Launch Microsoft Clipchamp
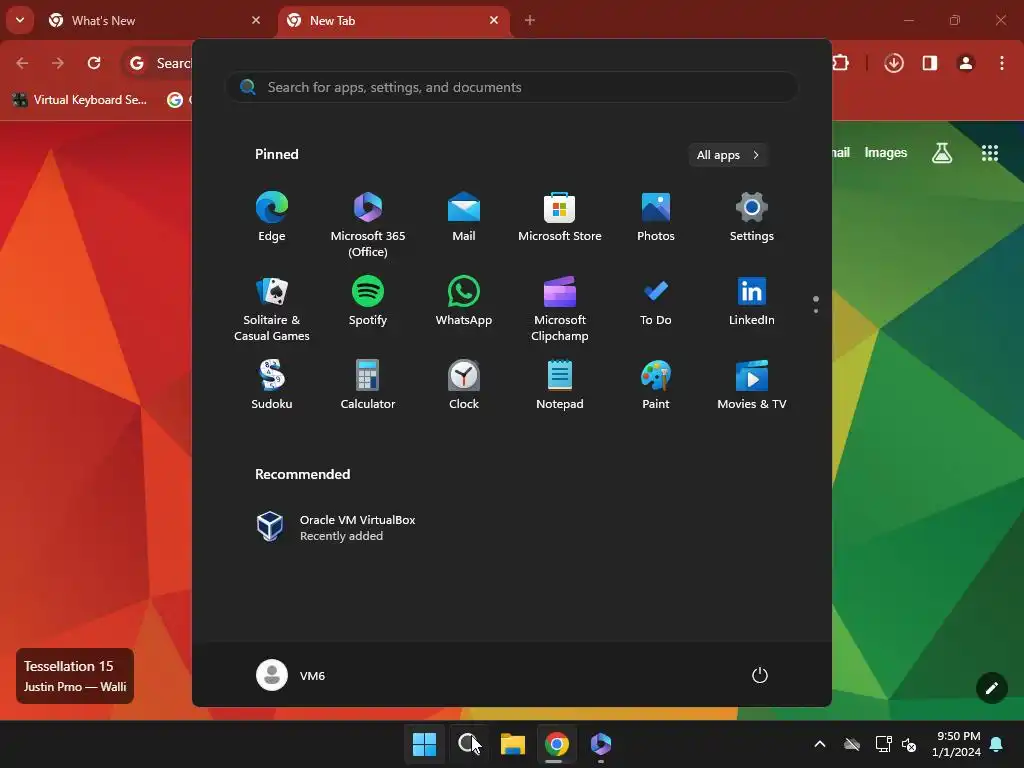Viewport: 1024px width, 768px height. click(x=560, y=308)
